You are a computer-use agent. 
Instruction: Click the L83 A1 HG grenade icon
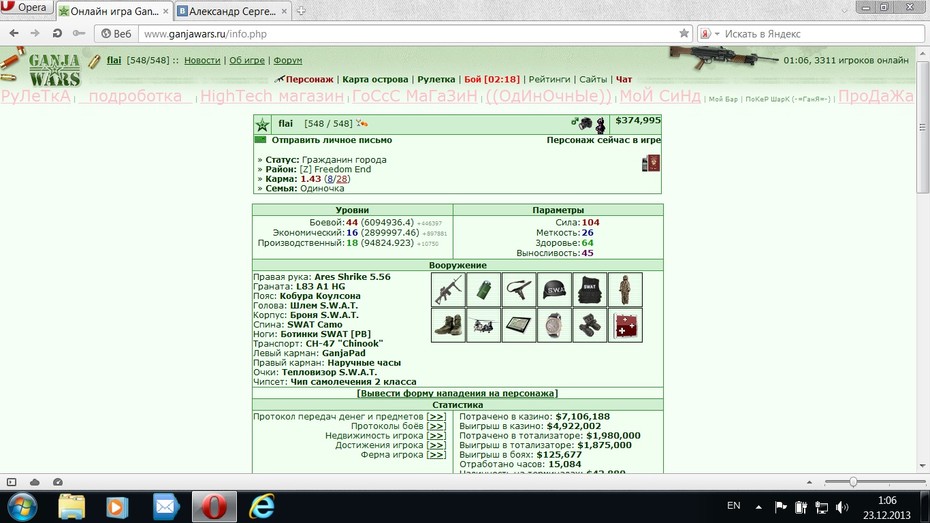pos(483,289)
